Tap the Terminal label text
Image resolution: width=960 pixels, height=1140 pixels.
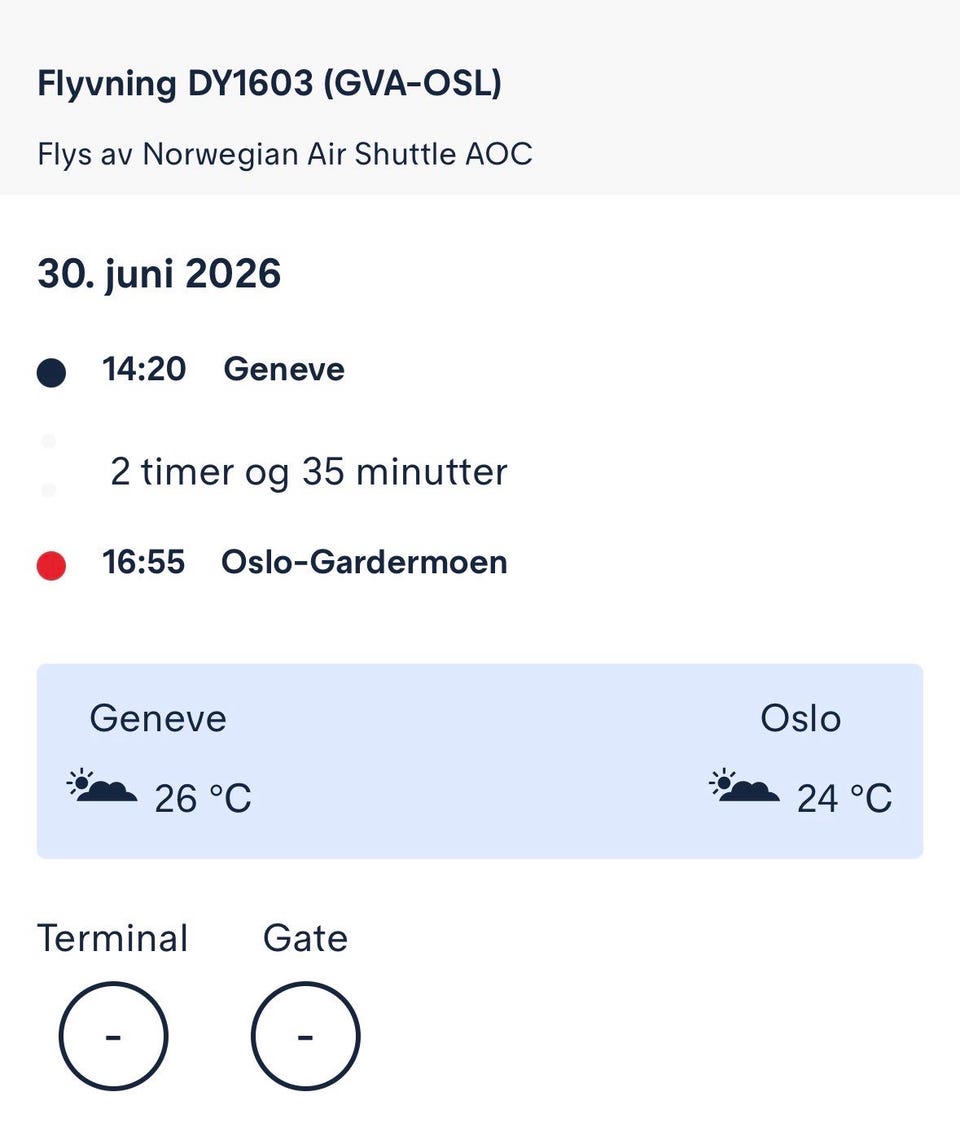point(113,939)
